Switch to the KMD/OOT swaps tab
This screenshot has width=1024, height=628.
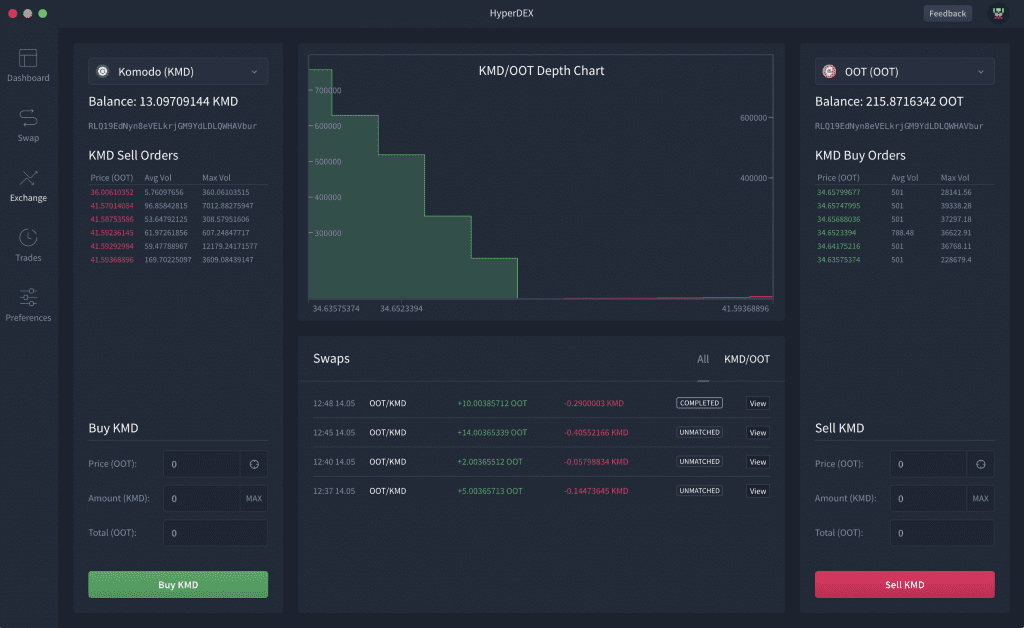click(746, 359)
